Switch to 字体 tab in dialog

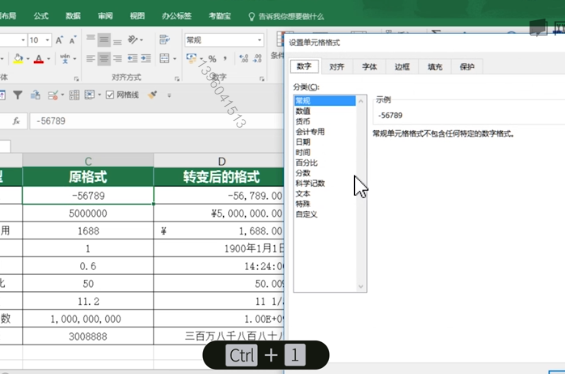[369, 67]
